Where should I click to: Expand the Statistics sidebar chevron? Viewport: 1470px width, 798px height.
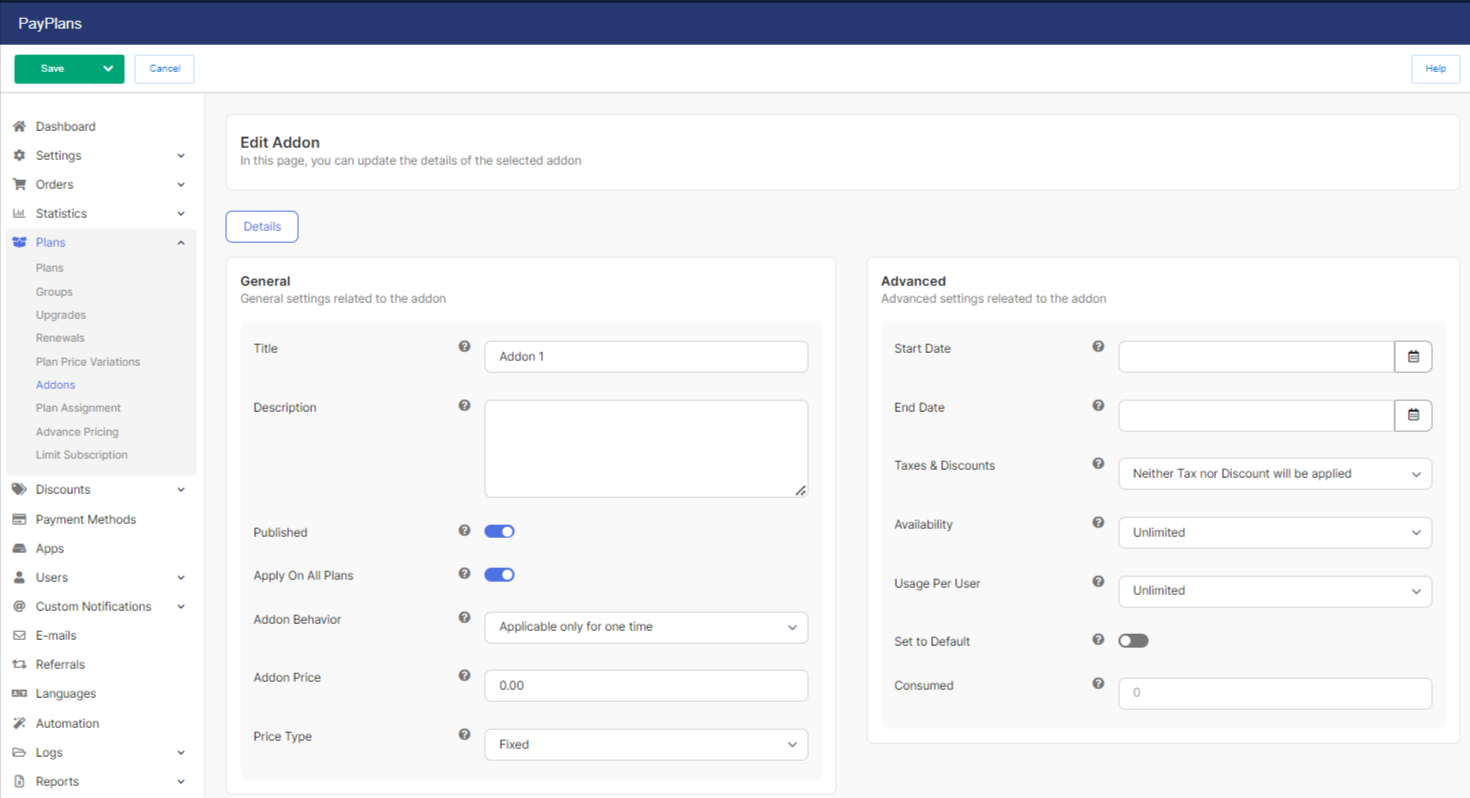pos(181,214)
